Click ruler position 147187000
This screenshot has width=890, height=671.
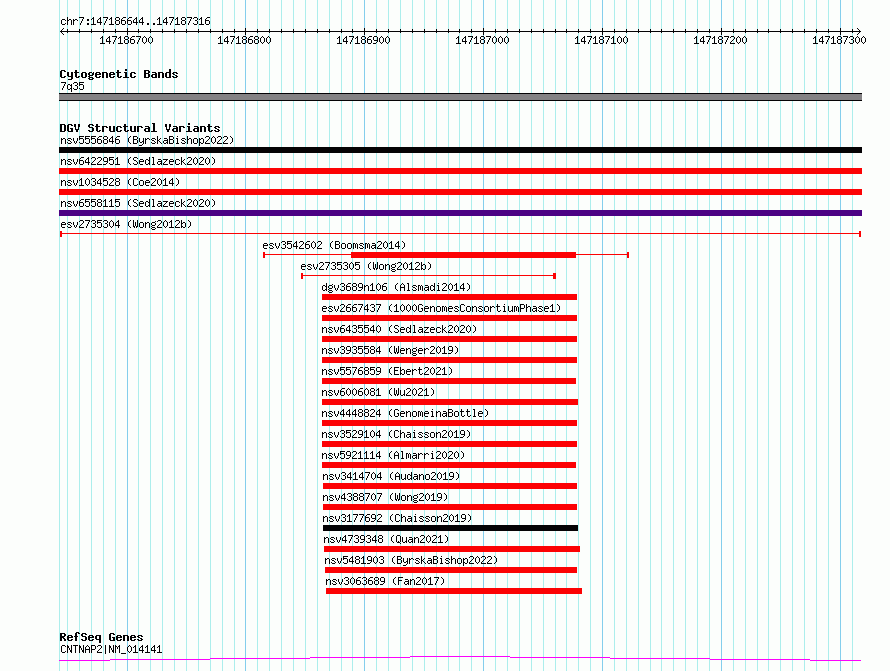point(482,40)
